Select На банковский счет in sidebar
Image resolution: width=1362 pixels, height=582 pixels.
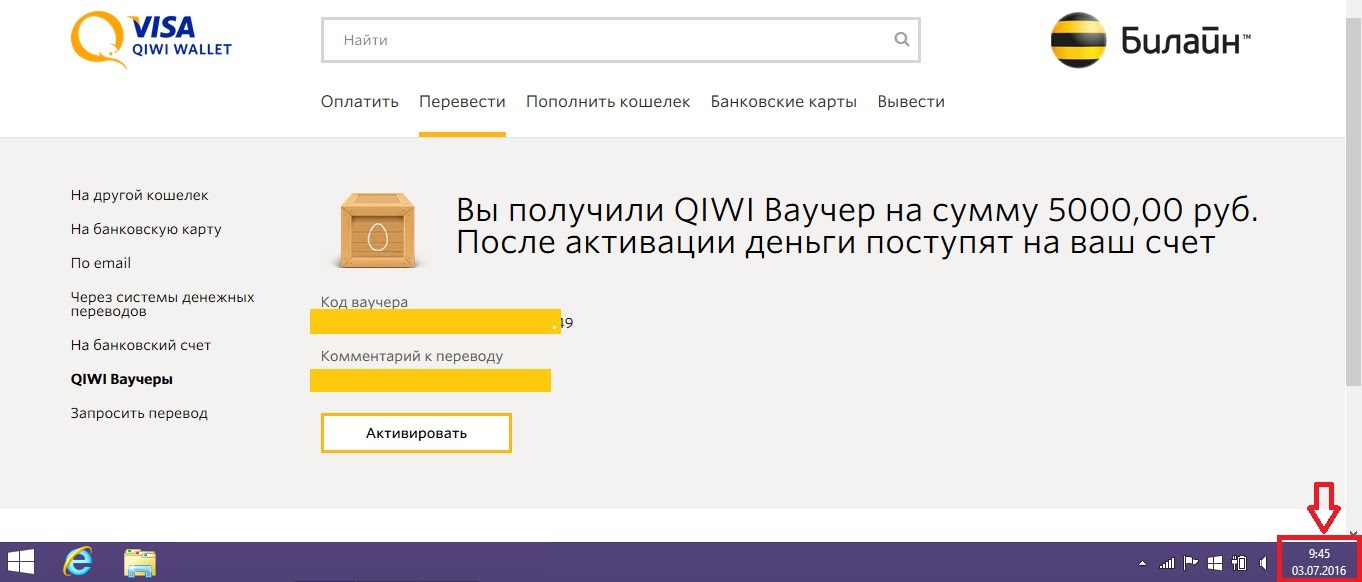(141, 345)
